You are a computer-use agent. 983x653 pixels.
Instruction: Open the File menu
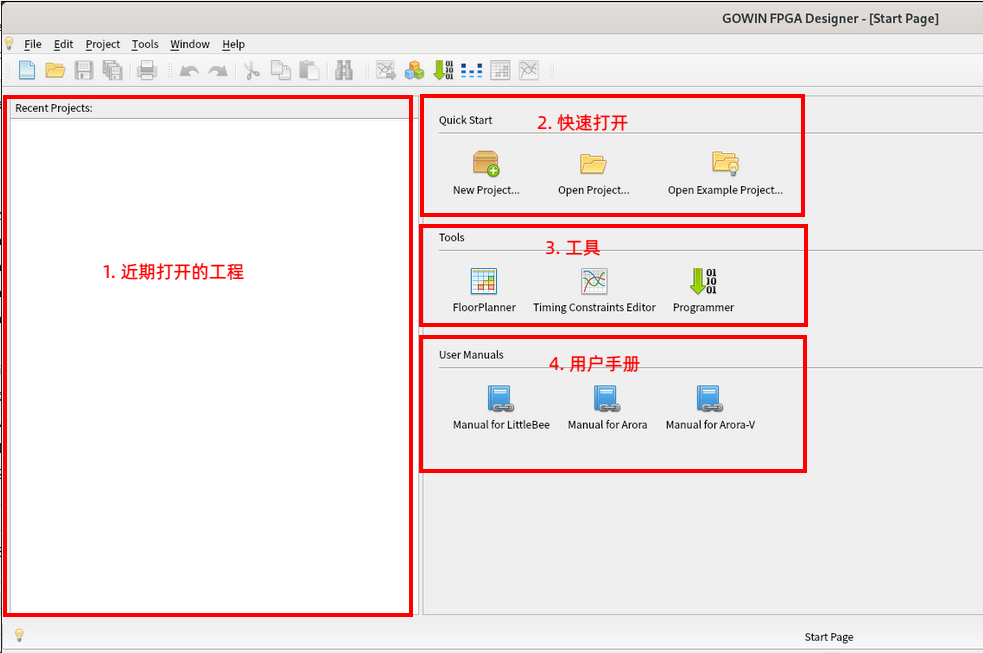tap(33, 44)
